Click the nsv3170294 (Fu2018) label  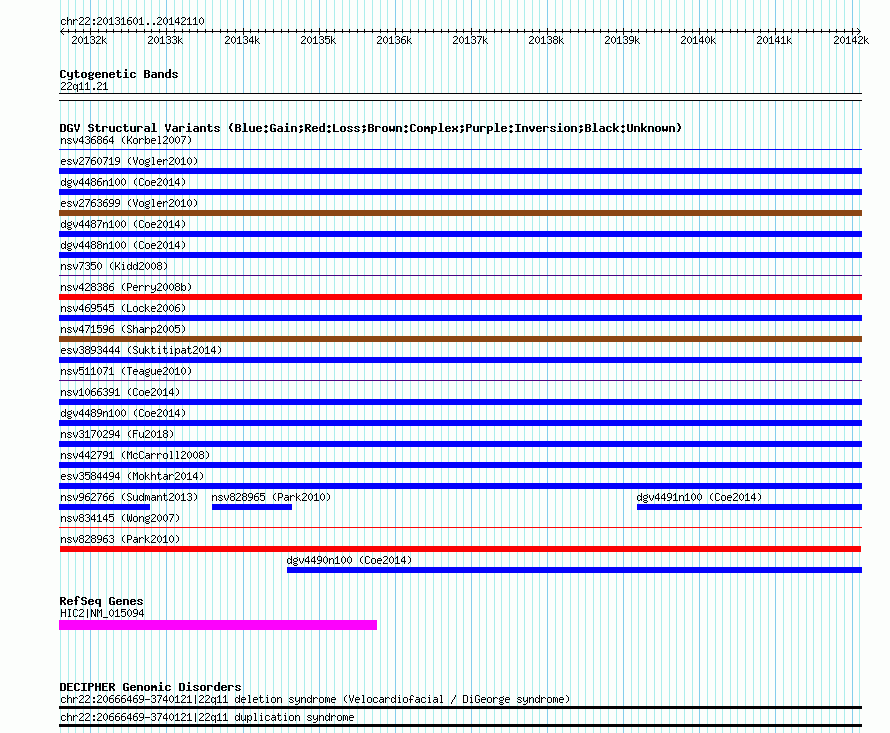tap(117, 434)
